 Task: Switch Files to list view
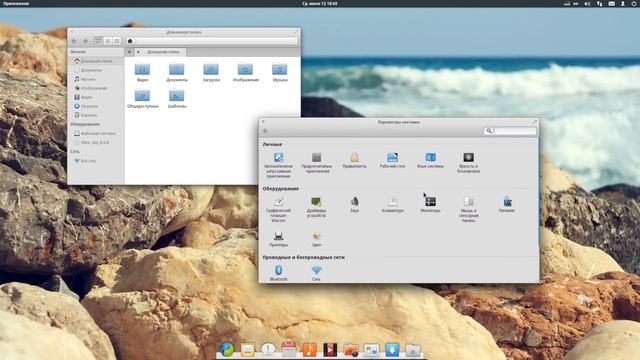coord(108,41)
